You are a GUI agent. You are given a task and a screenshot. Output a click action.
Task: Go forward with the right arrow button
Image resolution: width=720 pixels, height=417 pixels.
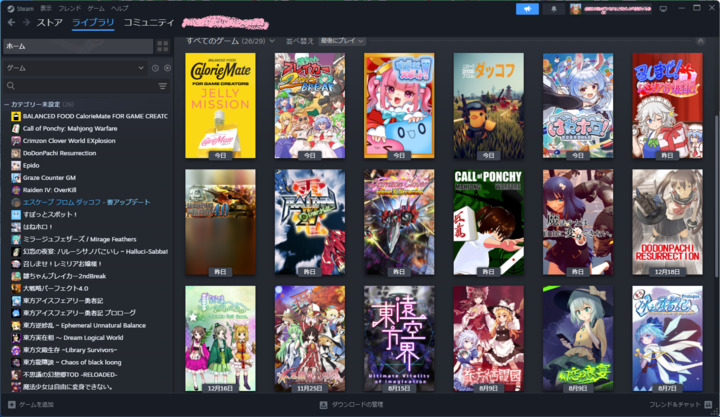point(26,23)
